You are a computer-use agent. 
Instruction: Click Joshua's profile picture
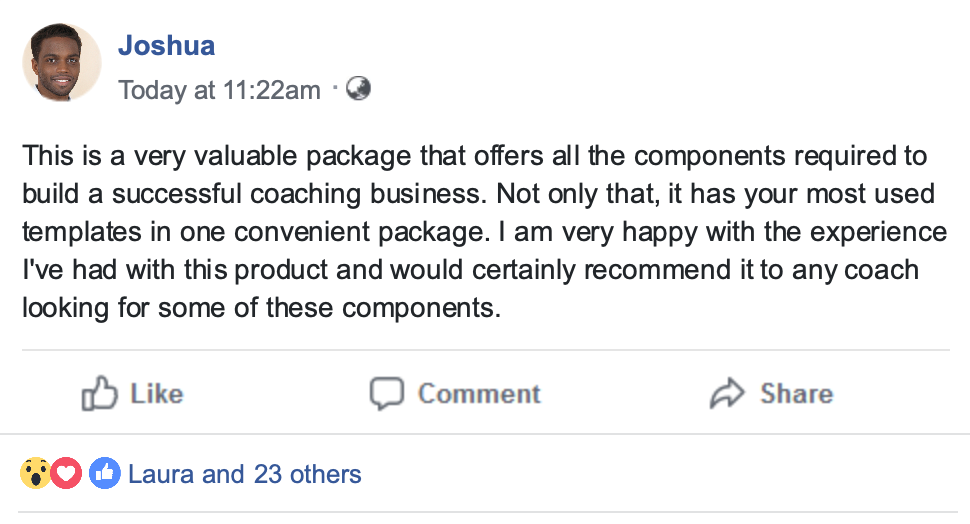tap(61, 62)
